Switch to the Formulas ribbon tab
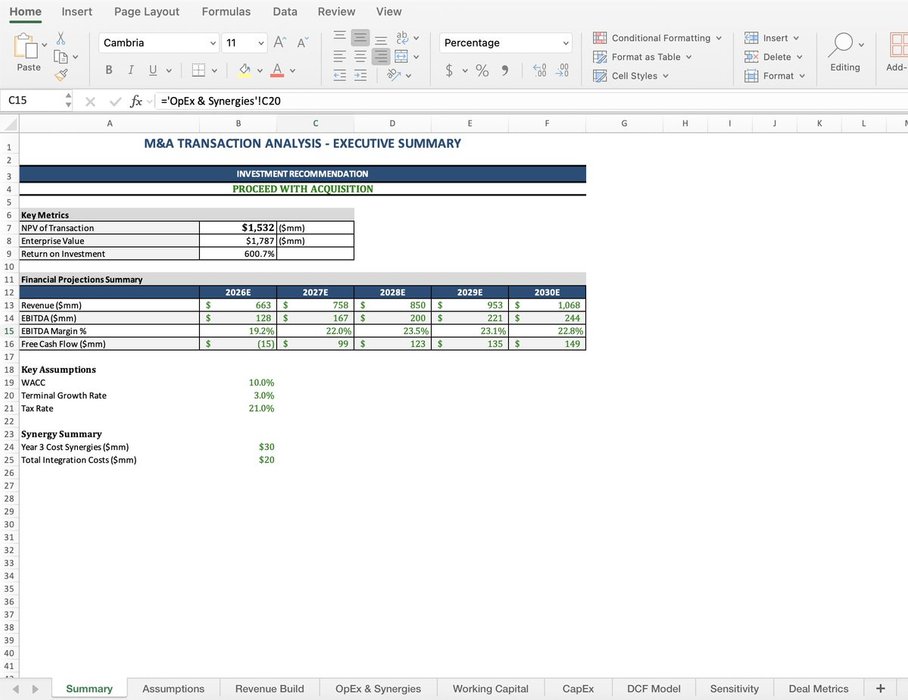The width and height of the screenshot is (908, 700). pyautogui.click(x=226, y=12)
